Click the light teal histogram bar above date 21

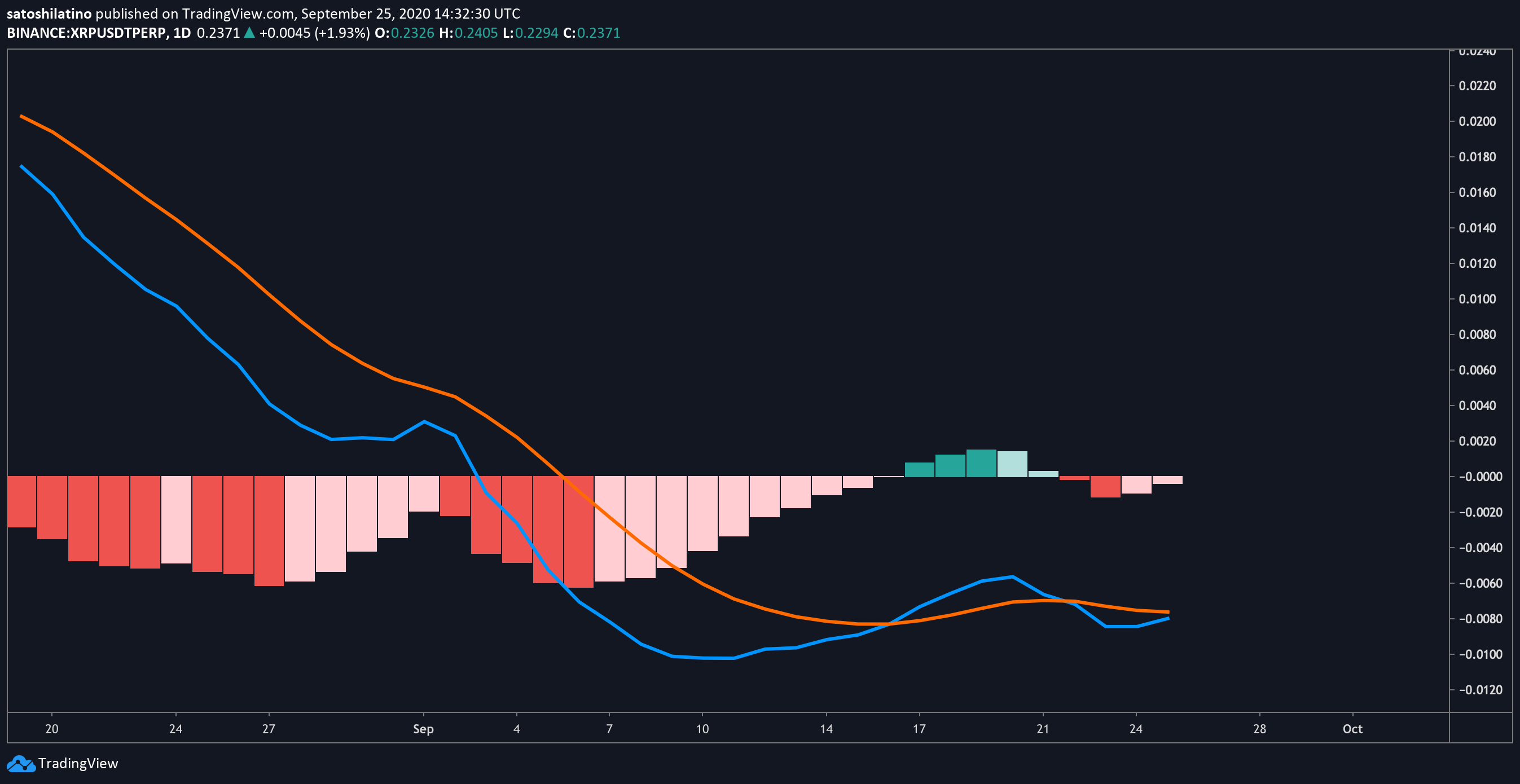[x=1043, y=474]
